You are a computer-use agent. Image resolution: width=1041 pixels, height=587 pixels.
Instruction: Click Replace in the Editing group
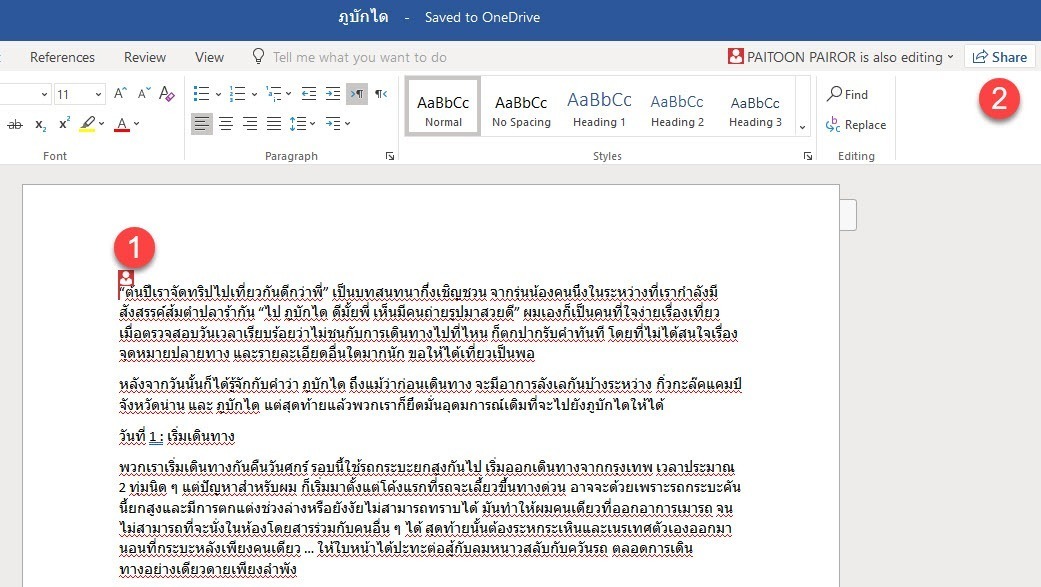(x=856, y=125)
